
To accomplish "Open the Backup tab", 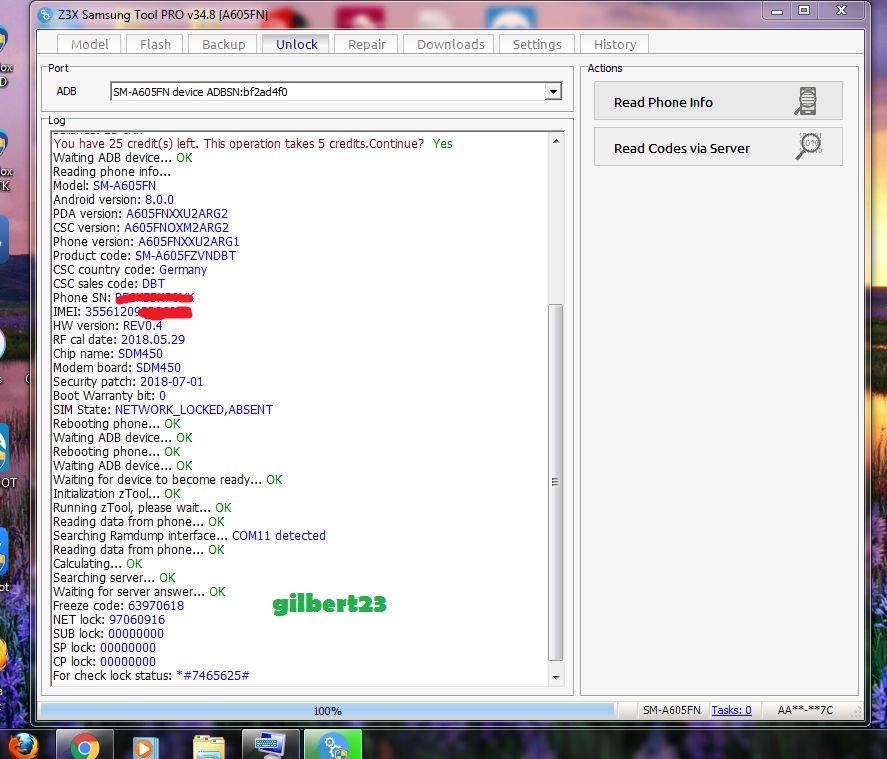I will coord(223,44).
